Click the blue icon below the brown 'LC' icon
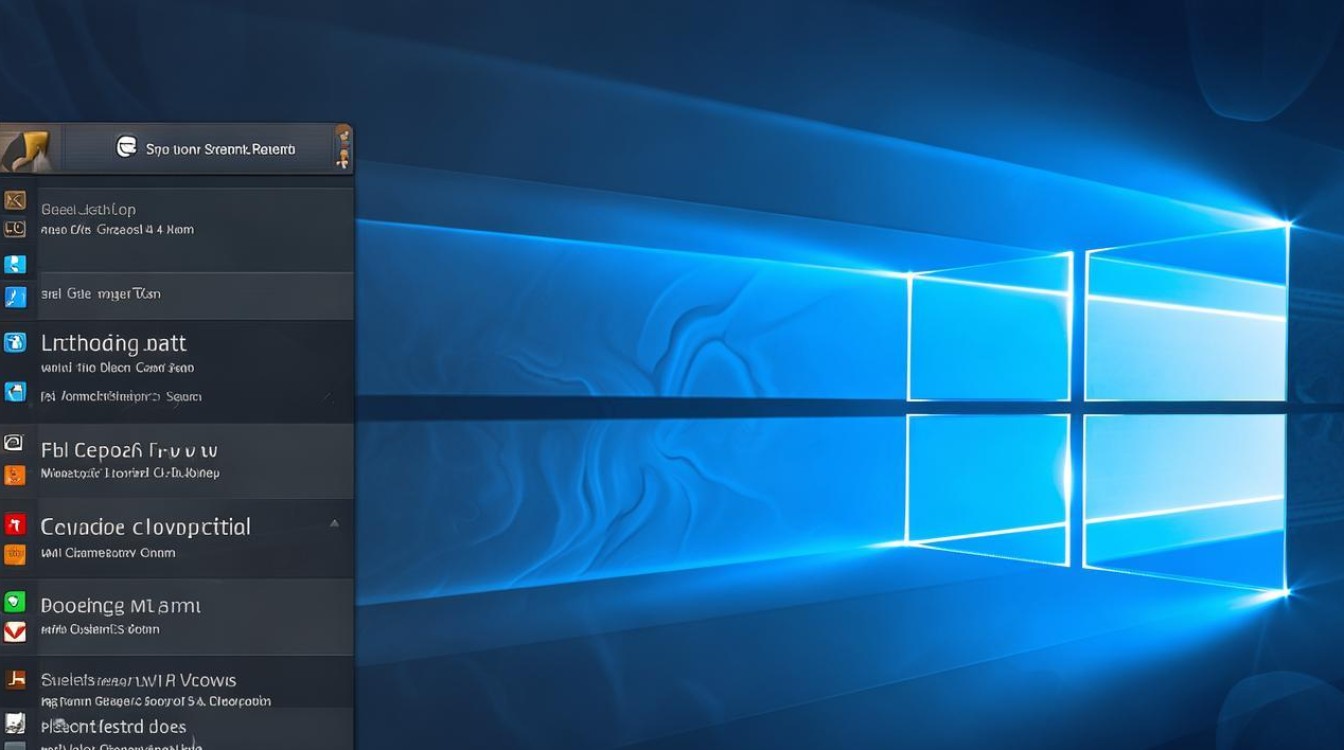The width and height of the screenshot is (1344, 750). [x=14, y=264]
